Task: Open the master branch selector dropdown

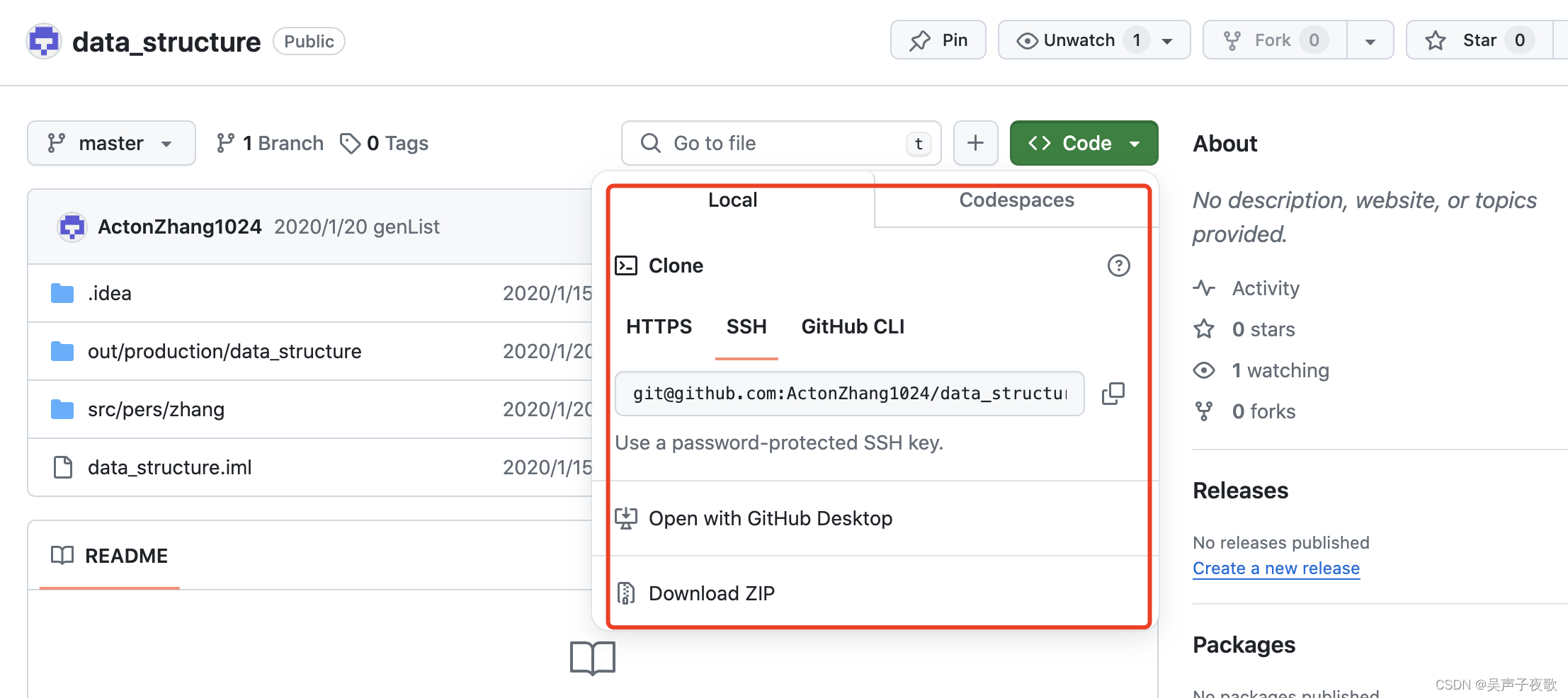Action: point(111,143)
